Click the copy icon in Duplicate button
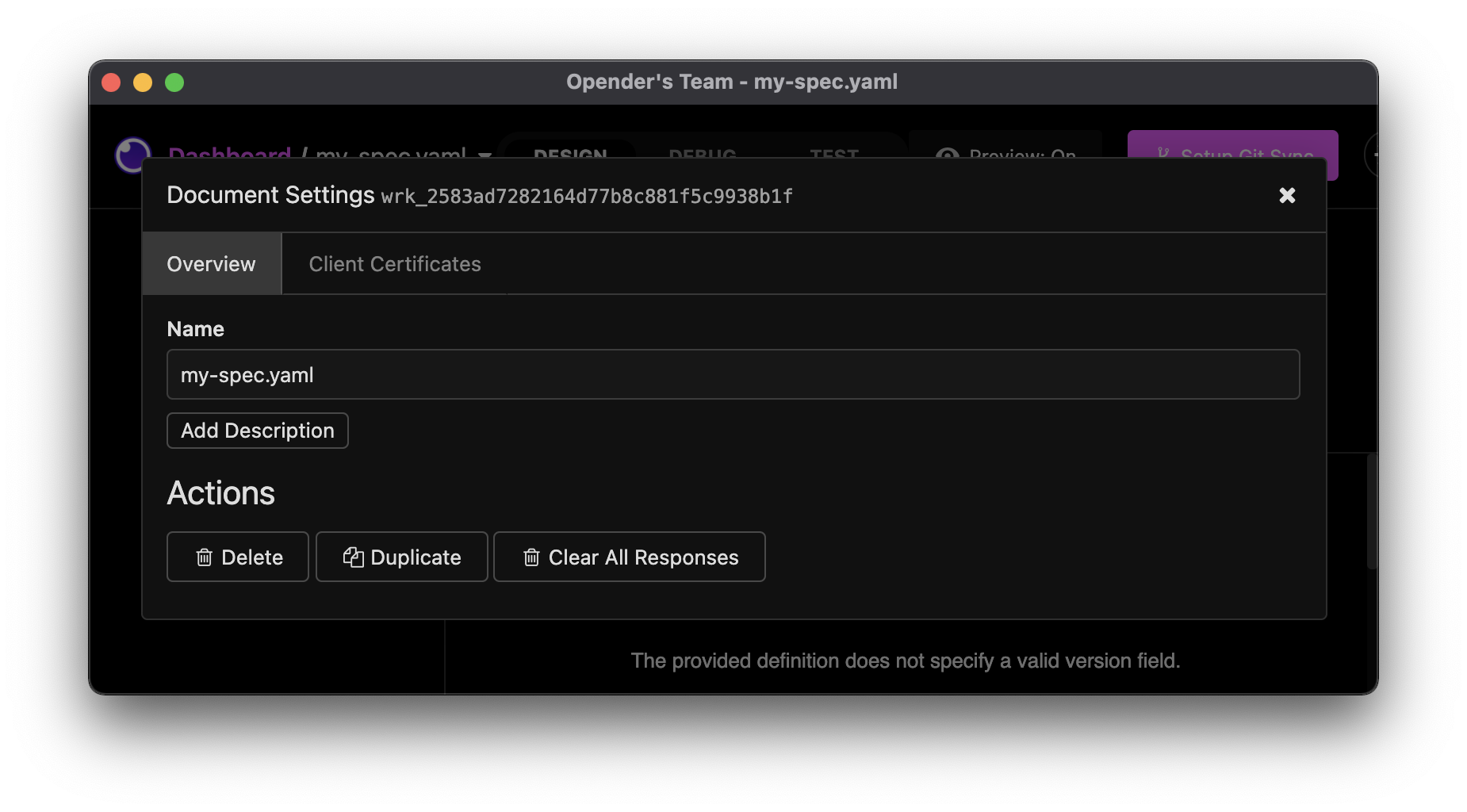The width and height of the screenshot is (1467, 812). pos(354,557)
